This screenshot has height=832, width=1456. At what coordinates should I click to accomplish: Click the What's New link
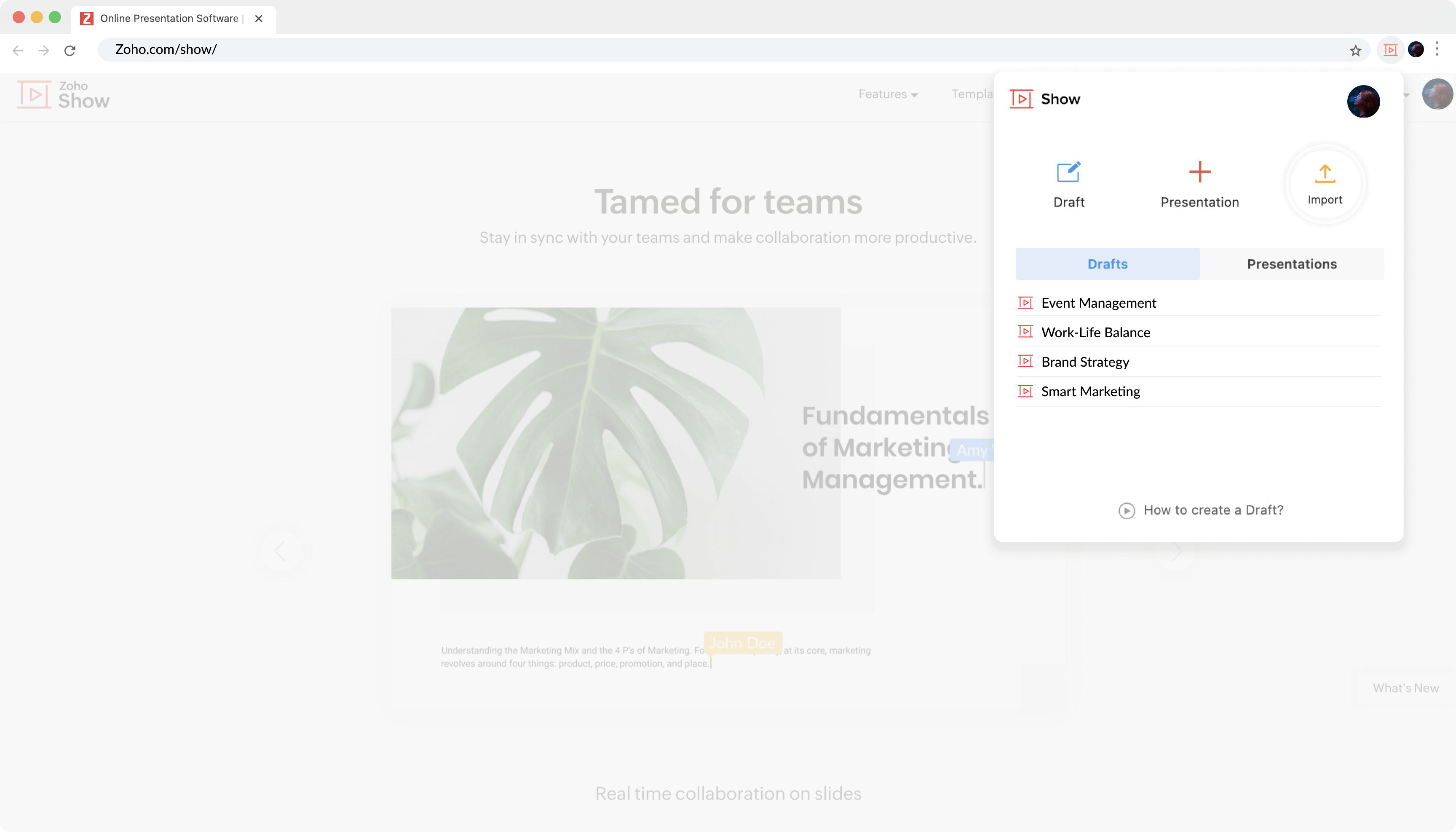[1406, 688]
